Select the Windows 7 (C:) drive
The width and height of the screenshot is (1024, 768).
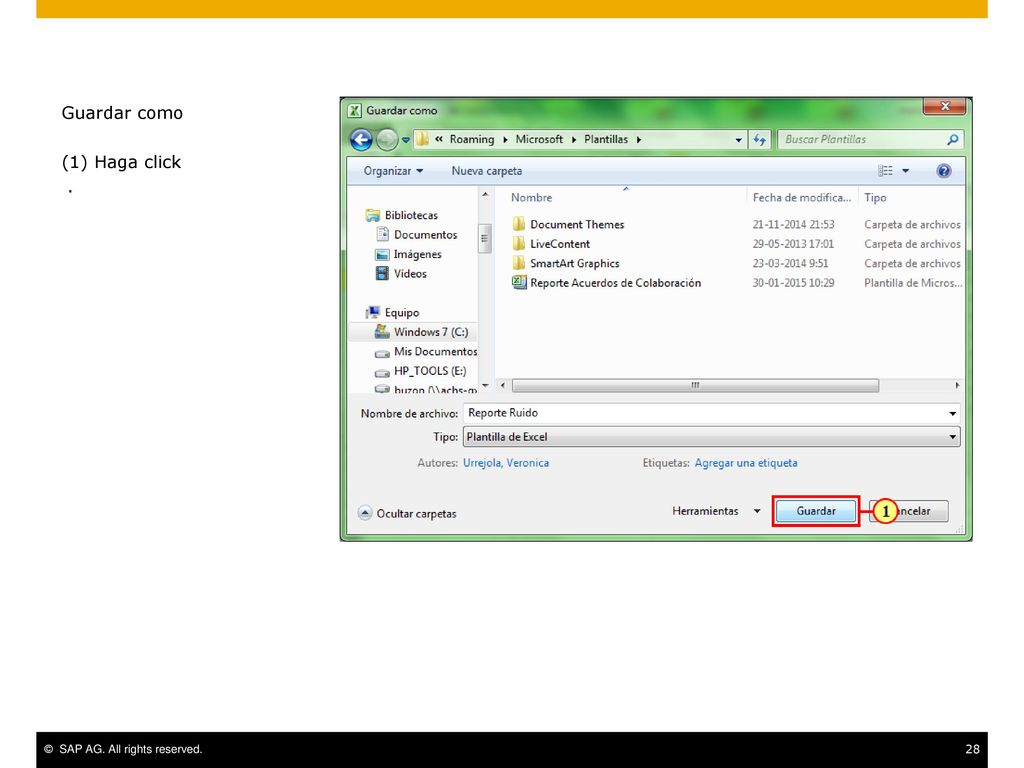430,332
